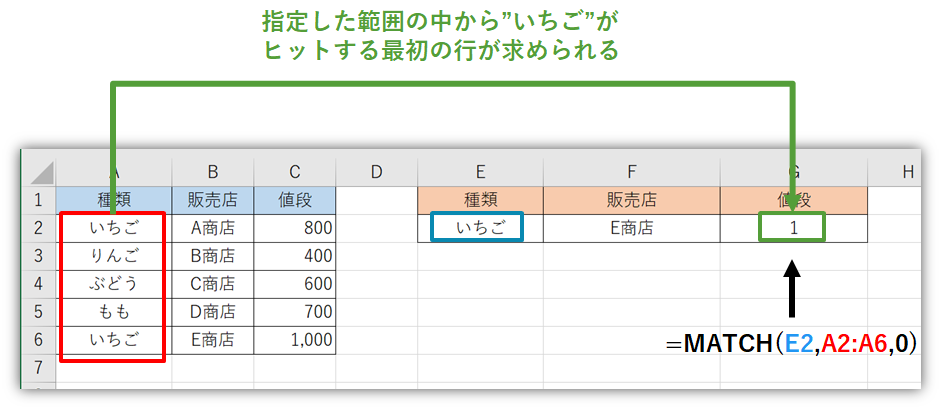Select column F header
Viewport: 941px width, 409px height.
[x=631, y=173]
